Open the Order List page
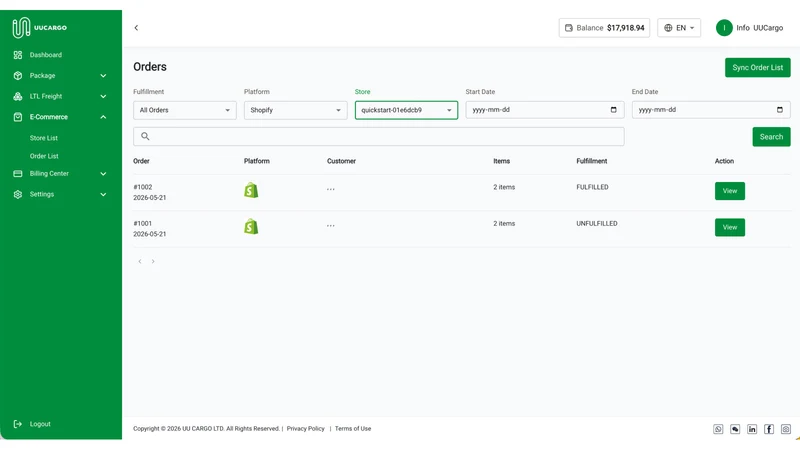Screen dimensions: 800x450 click(44, 156)
